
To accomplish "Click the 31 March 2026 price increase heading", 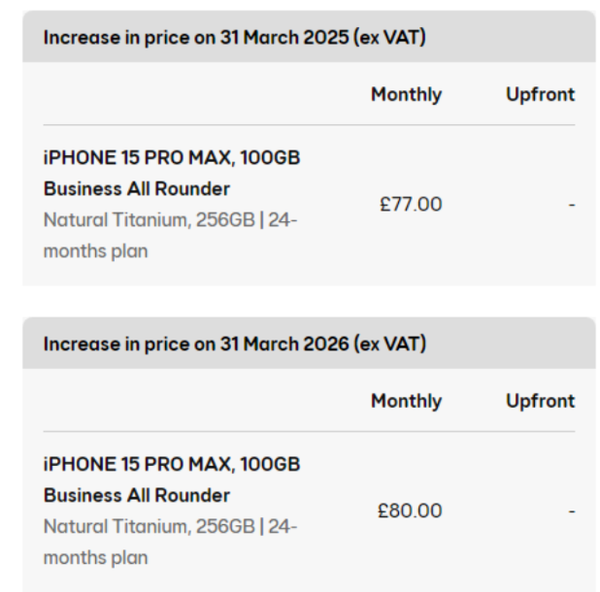I will tap(196, 344).
